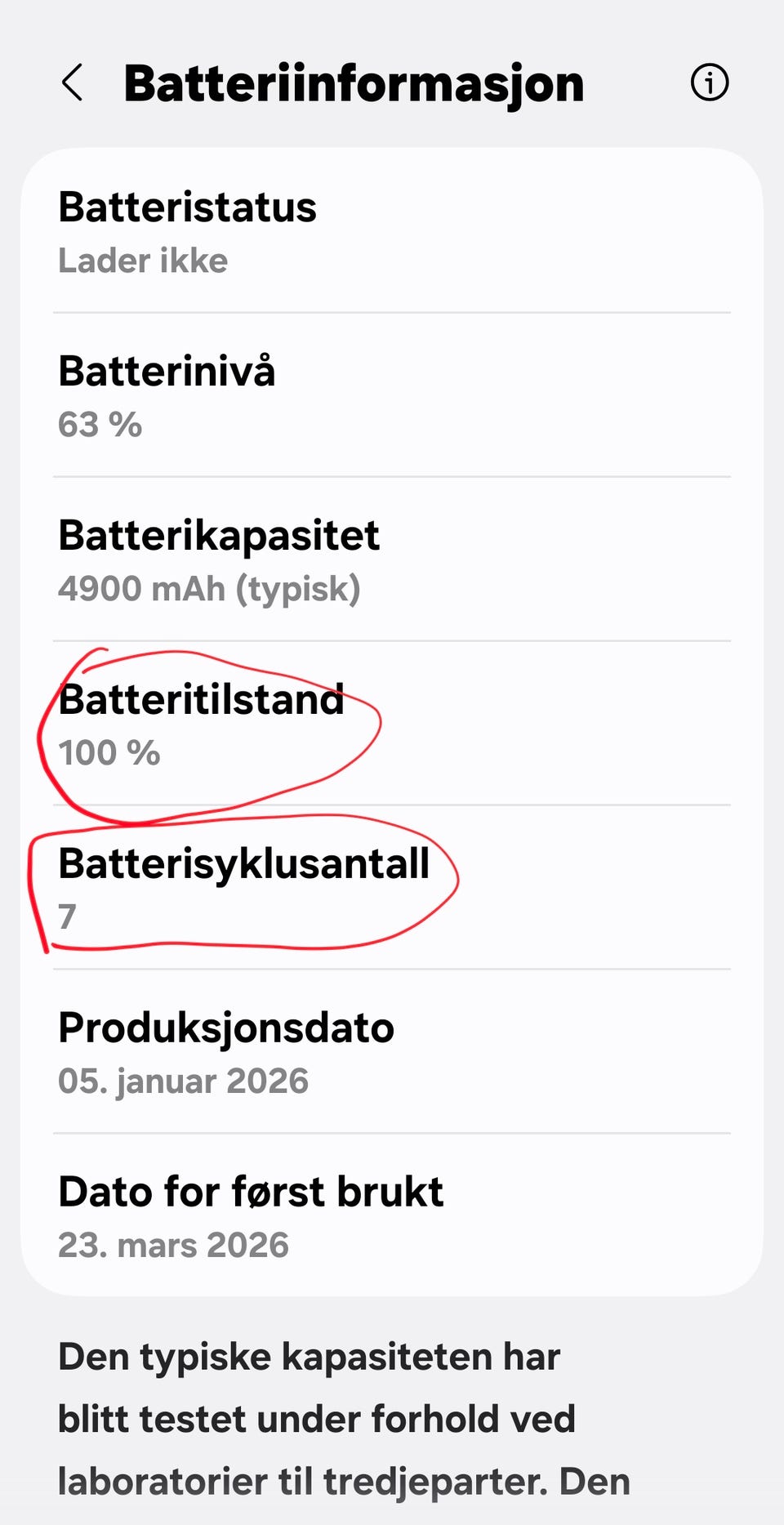Tap the 'blitt testet under forhold ved' line
784x1525 pixels.
click(x=317, y=1419)
